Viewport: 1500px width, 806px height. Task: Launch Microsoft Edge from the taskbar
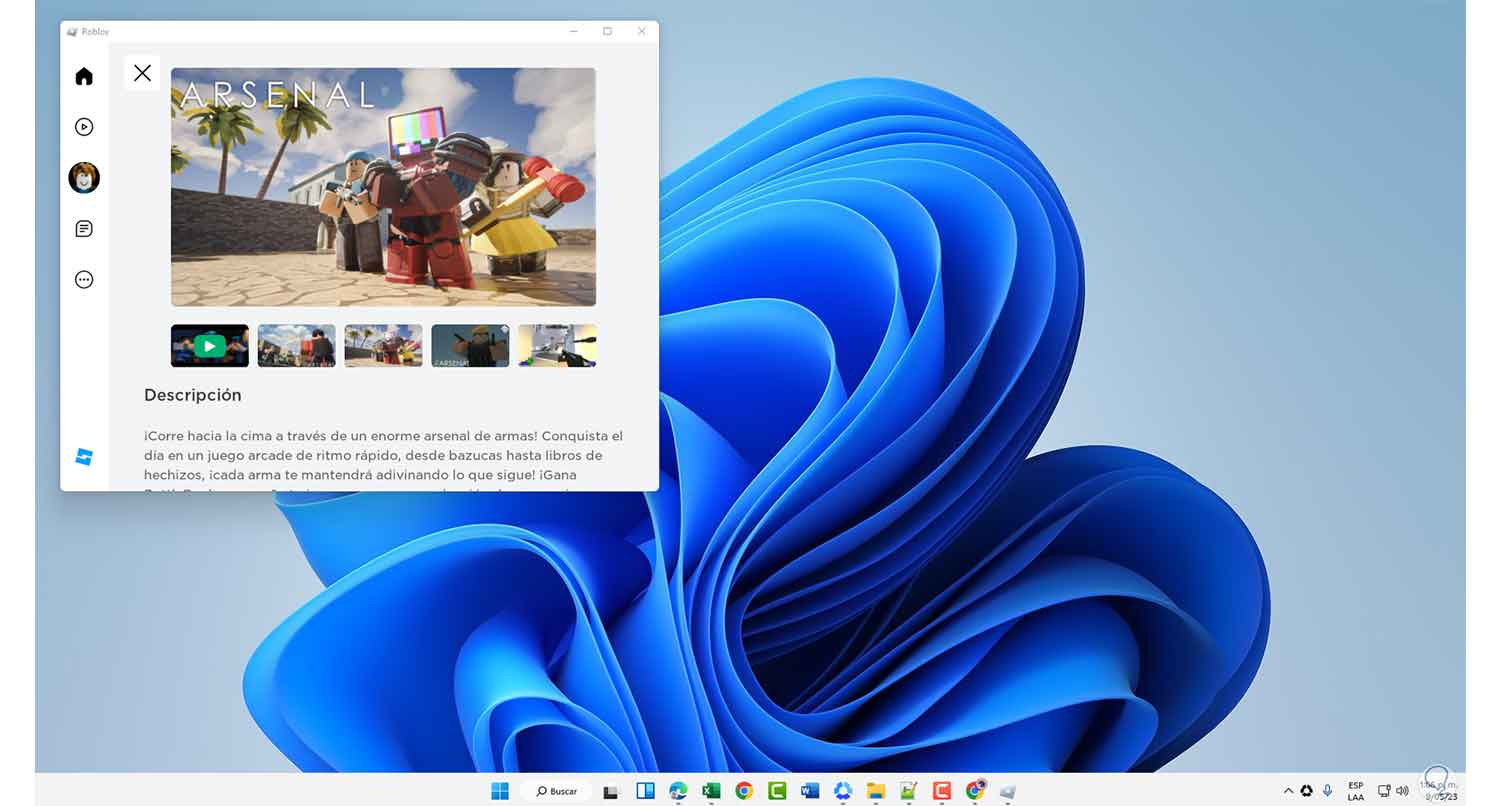point(678,791)
